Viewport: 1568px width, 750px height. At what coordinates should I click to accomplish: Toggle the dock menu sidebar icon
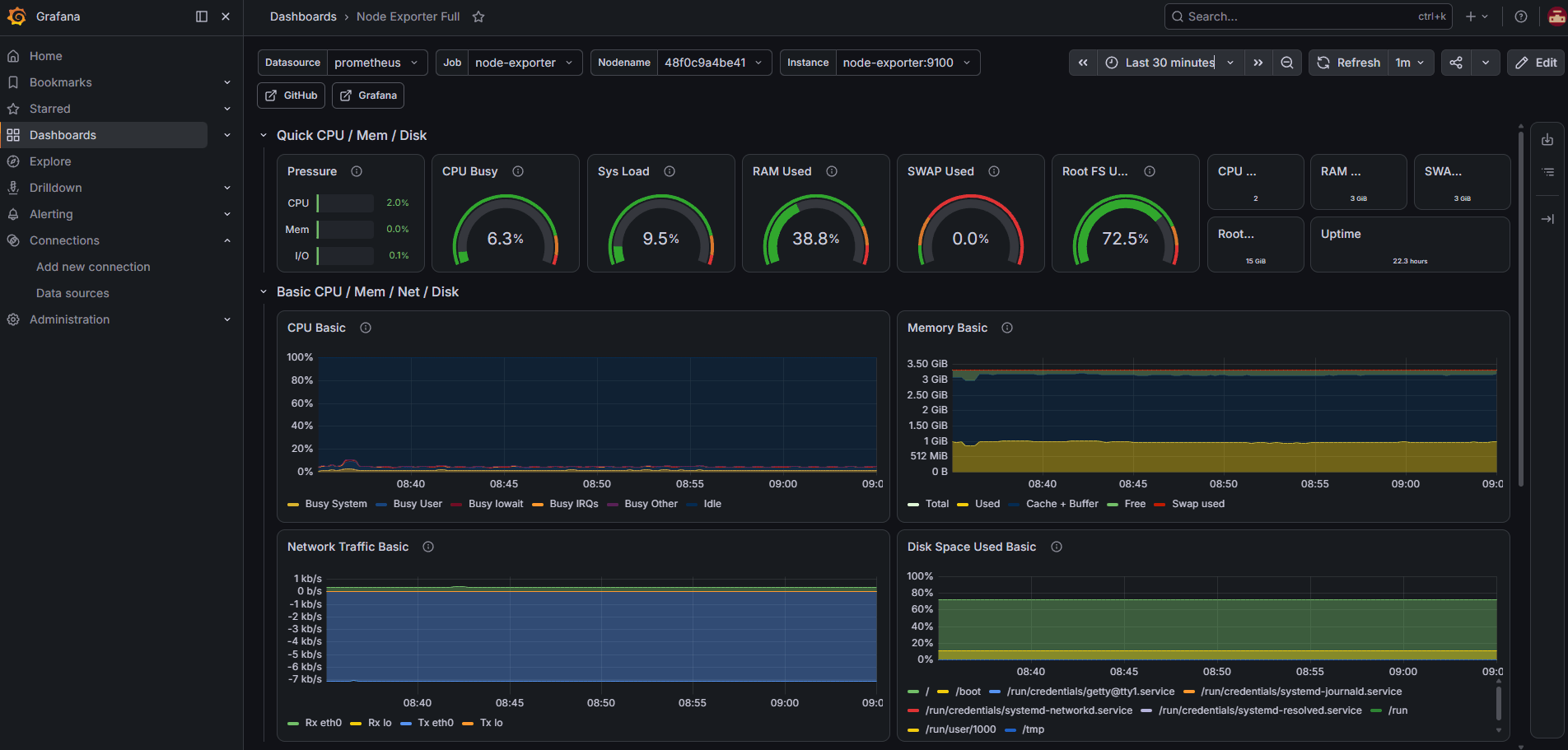click(202, 16)
